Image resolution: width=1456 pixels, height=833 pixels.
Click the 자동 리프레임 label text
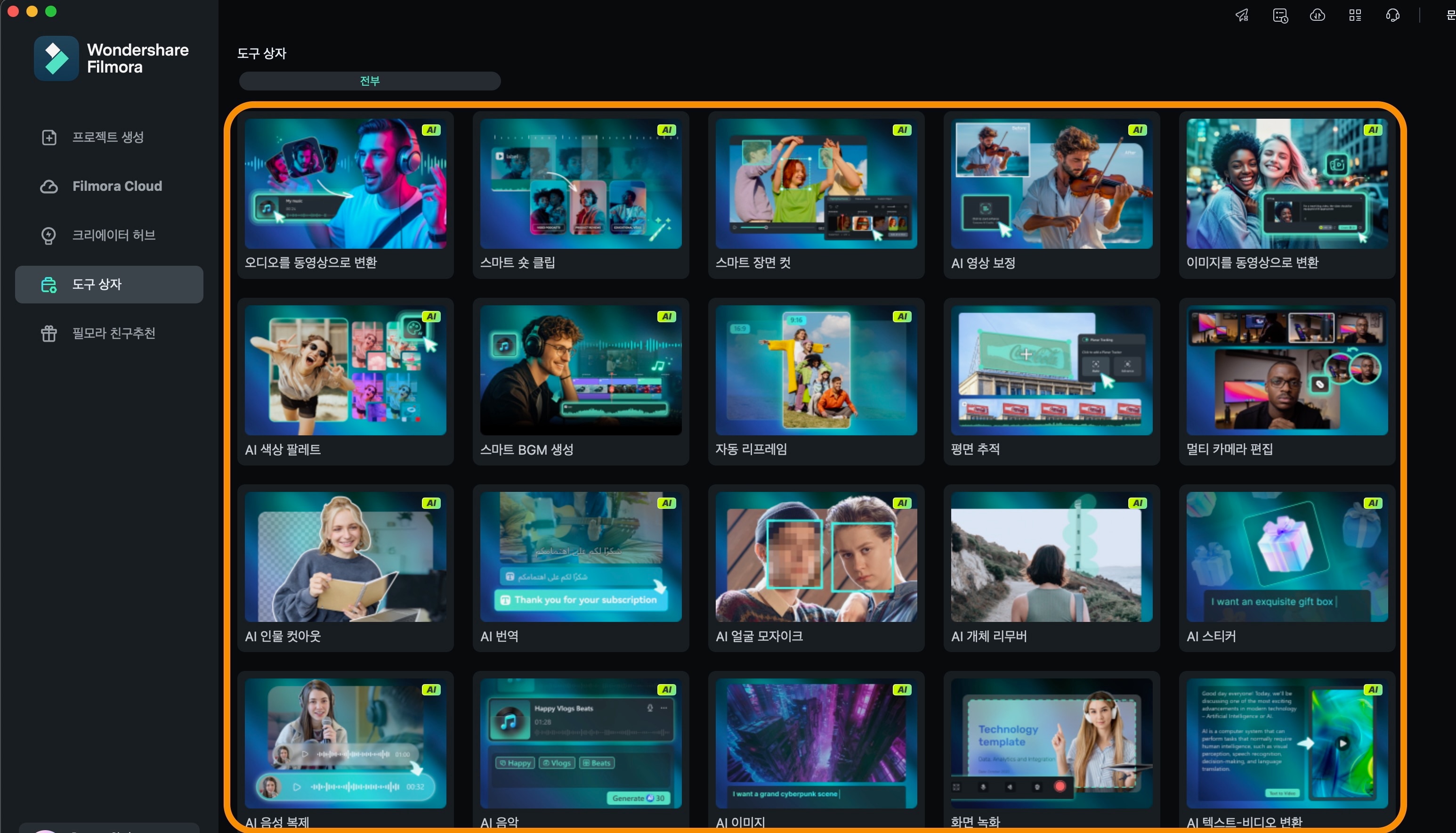(751, 449)
